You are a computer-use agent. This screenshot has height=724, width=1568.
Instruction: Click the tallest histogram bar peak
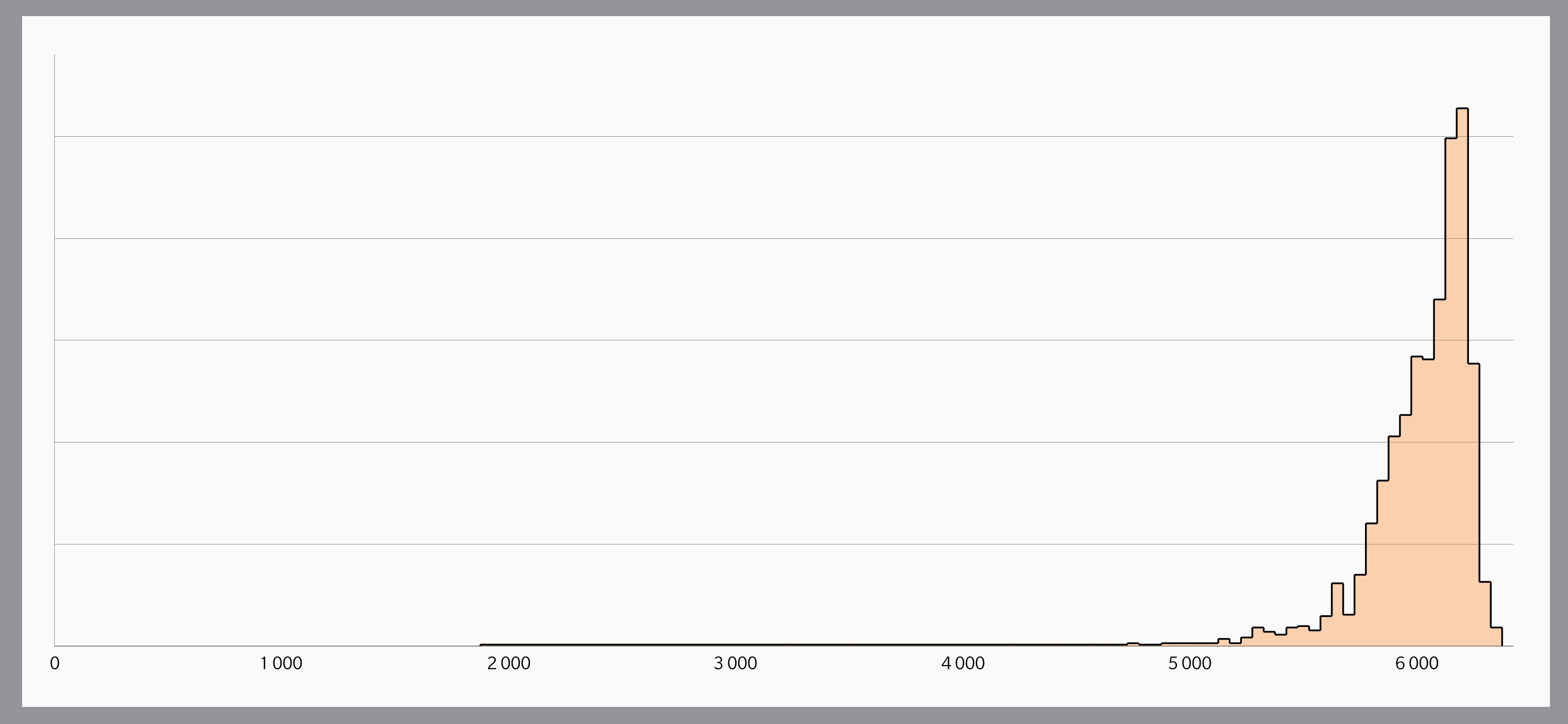[1462, 109]
